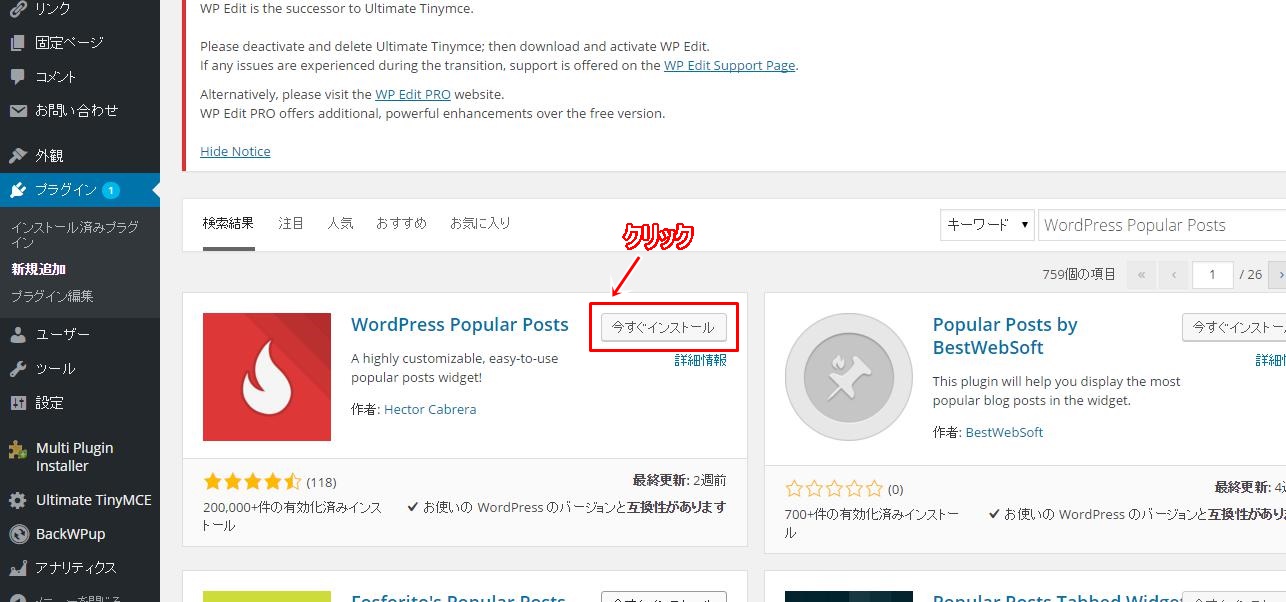Switch to the 注目 tab

(291, 223)
